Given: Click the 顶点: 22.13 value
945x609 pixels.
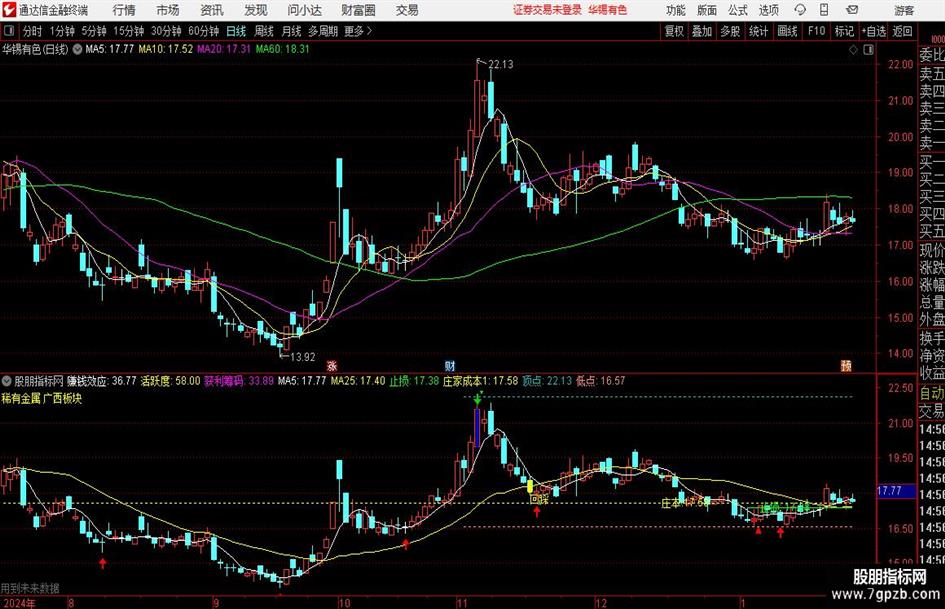Looking at the screenshot, I should [x=547, y=381].
